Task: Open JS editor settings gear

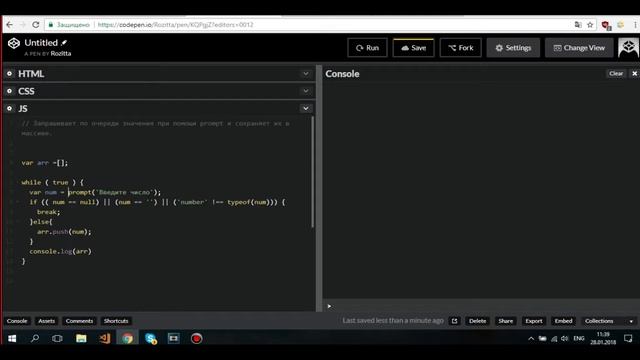Action: [9, 109]
